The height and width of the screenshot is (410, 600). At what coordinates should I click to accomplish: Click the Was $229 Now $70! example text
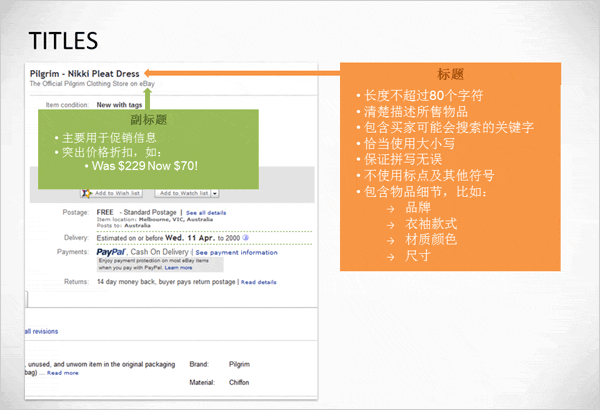[x=145, y=166]
